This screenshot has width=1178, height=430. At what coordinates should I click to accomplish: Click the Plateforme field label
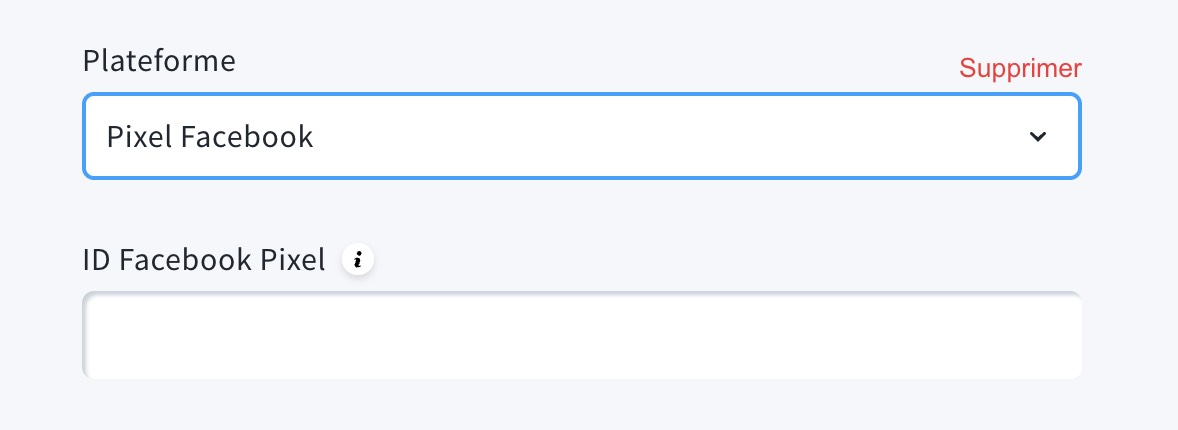click(159, 61)
